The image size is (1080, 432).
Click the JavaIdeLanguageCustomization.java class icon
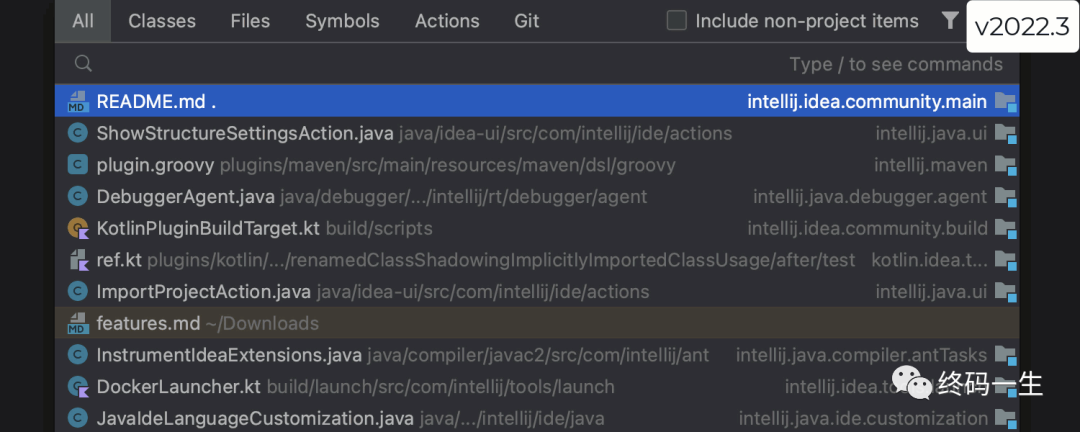79,418
